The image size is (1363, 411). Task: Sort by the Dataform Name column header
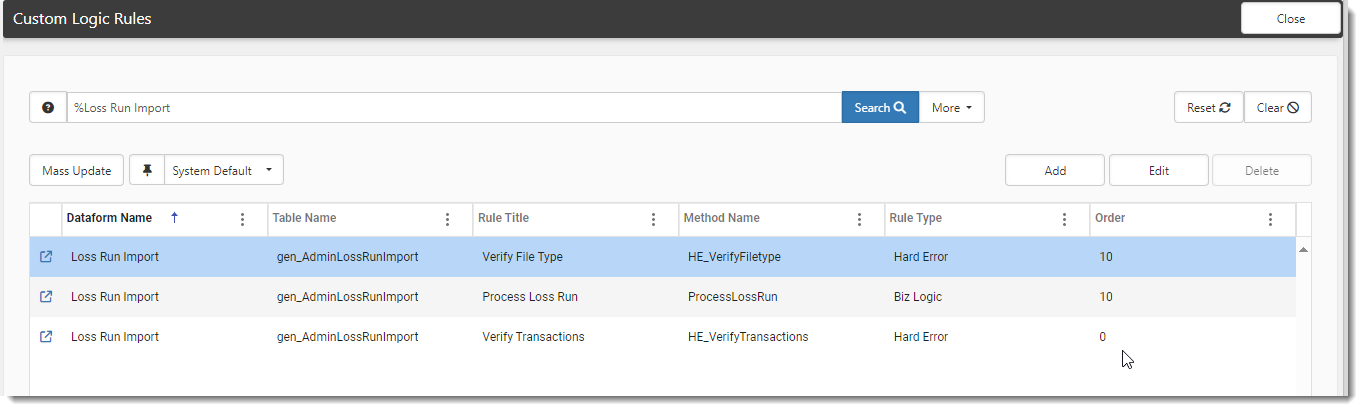click(x=109, y=218)
